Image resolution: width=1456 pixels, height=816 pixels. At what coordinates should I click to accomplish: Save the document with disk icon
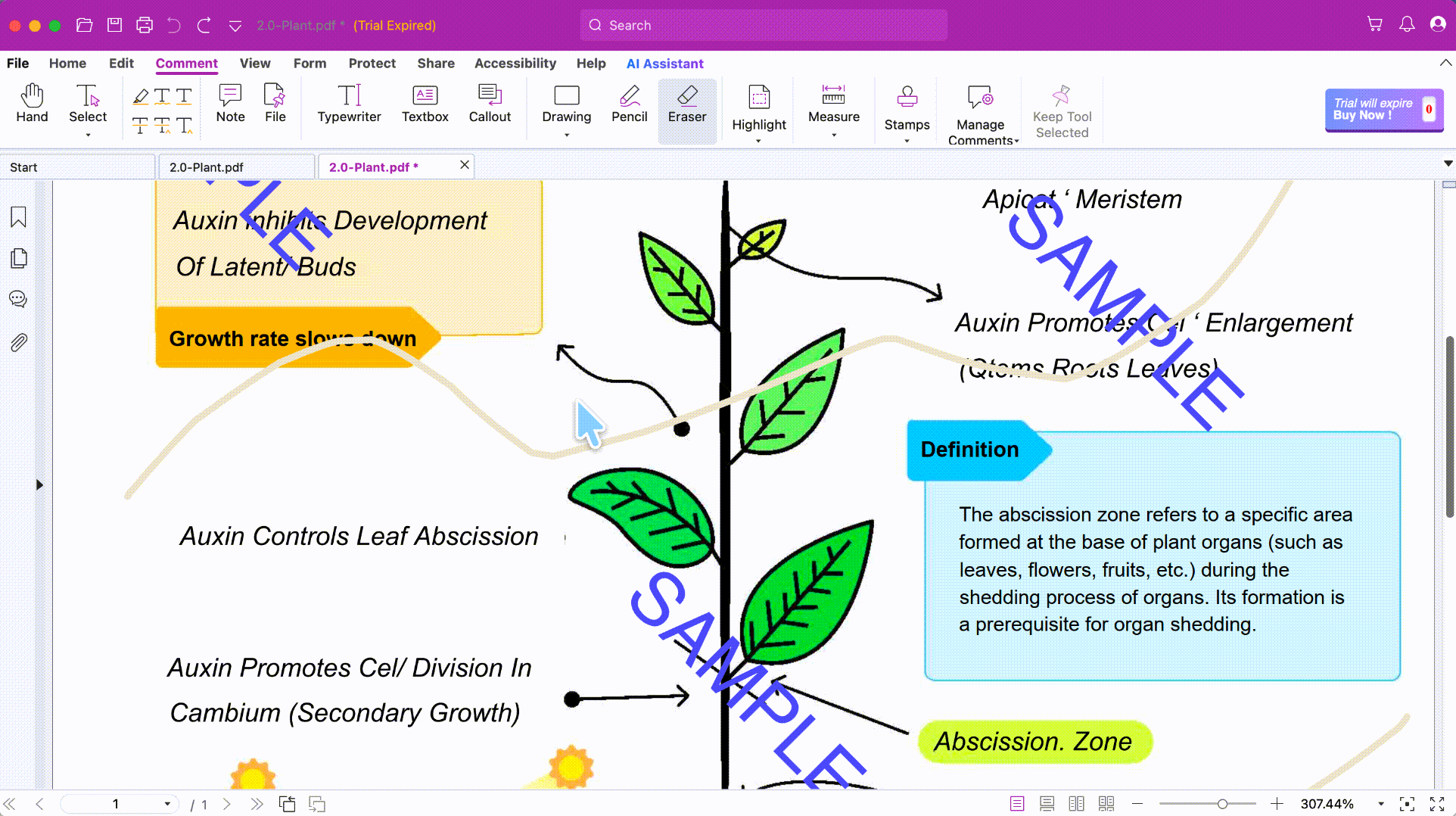pyautogui.click(x=114, y=25)
